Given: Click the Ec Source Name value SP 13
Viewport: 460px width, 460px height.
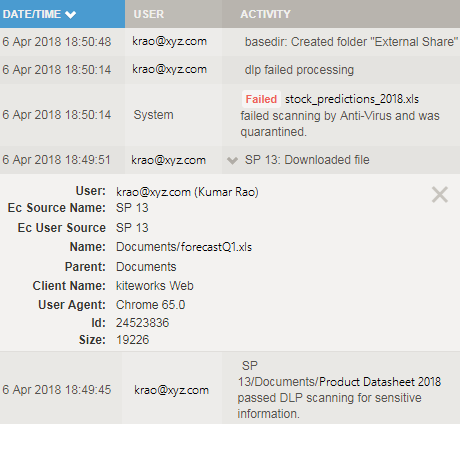Looking at the screenshot, I should point(132,208).
